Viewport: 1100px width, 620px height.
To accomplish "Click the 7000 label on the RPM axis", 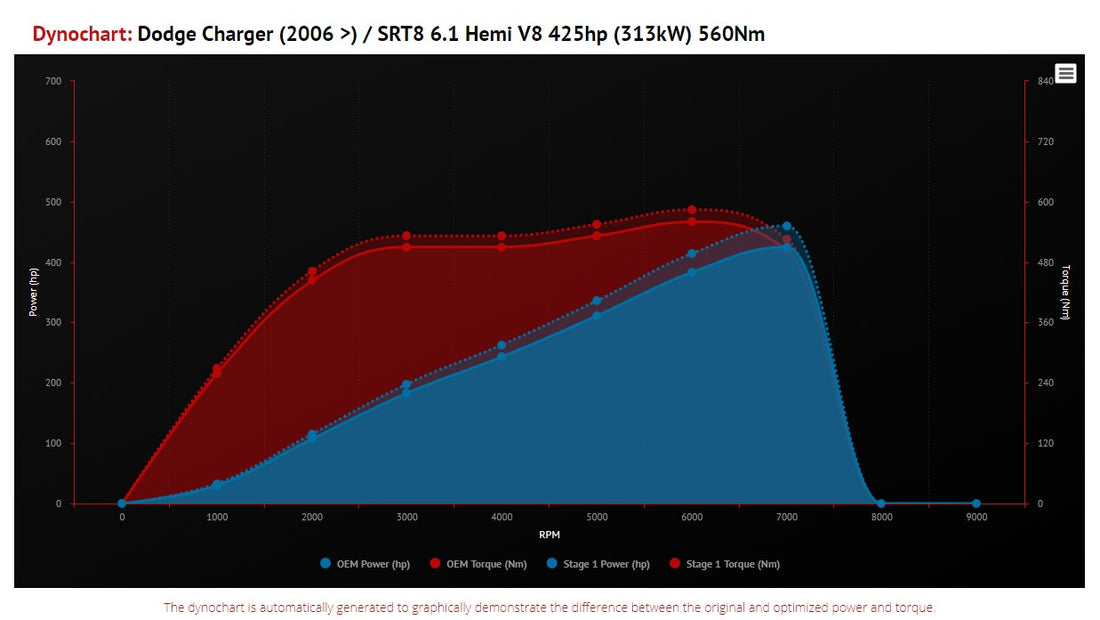I will (x=786, y=517).
